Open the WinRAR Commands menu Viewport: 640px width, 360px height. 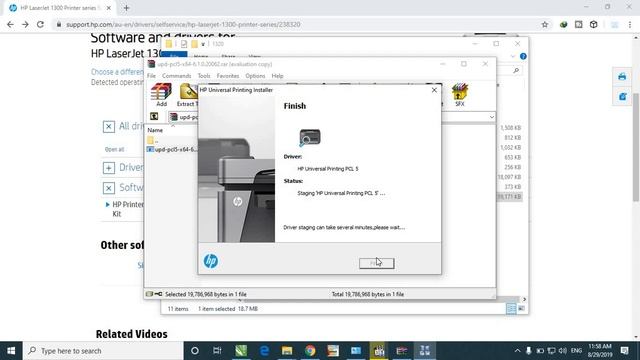point(176,76)
